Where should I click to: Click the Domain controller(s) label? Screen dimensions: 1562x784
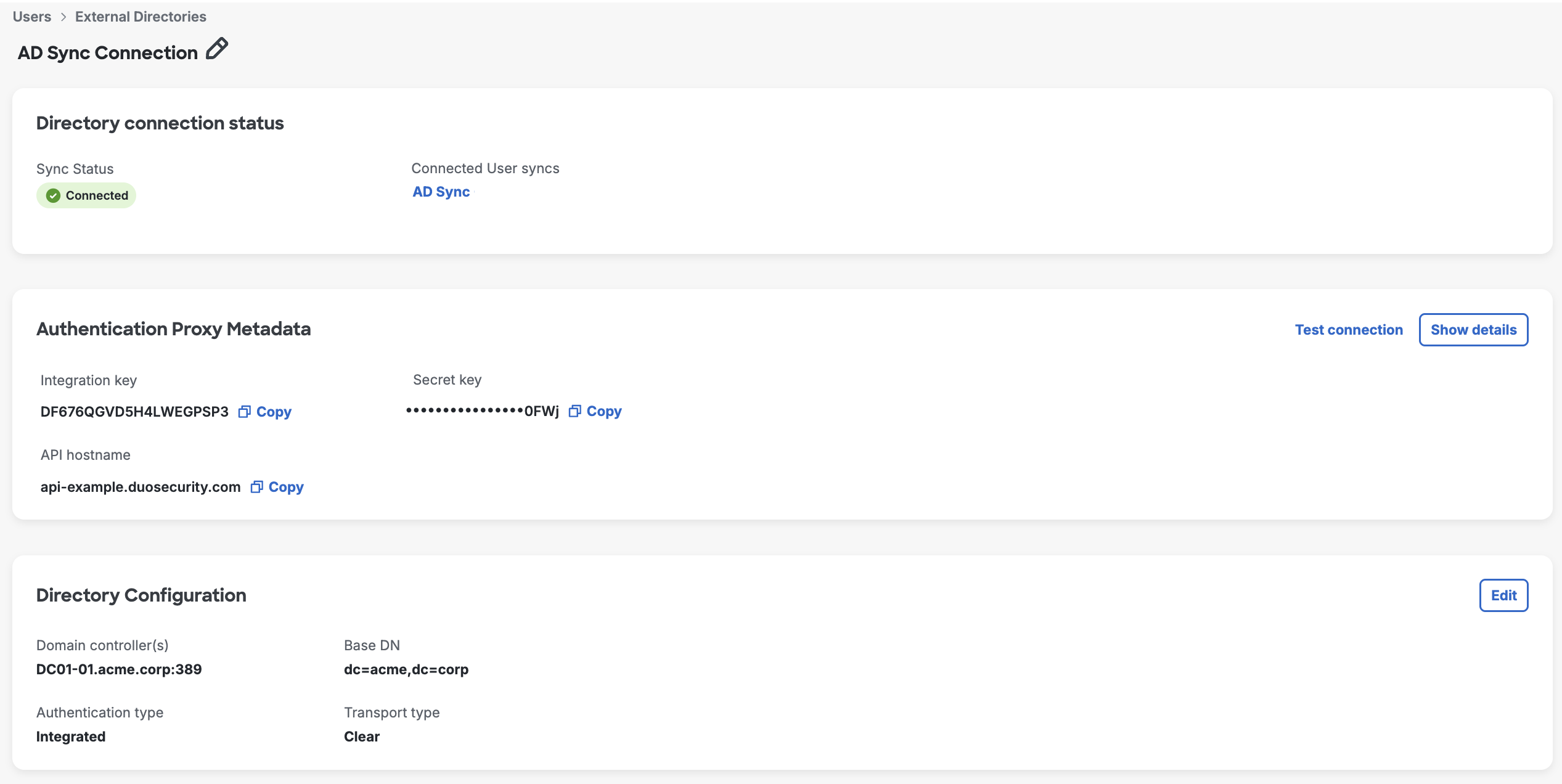pyautogui.click(x=102, y=645)
